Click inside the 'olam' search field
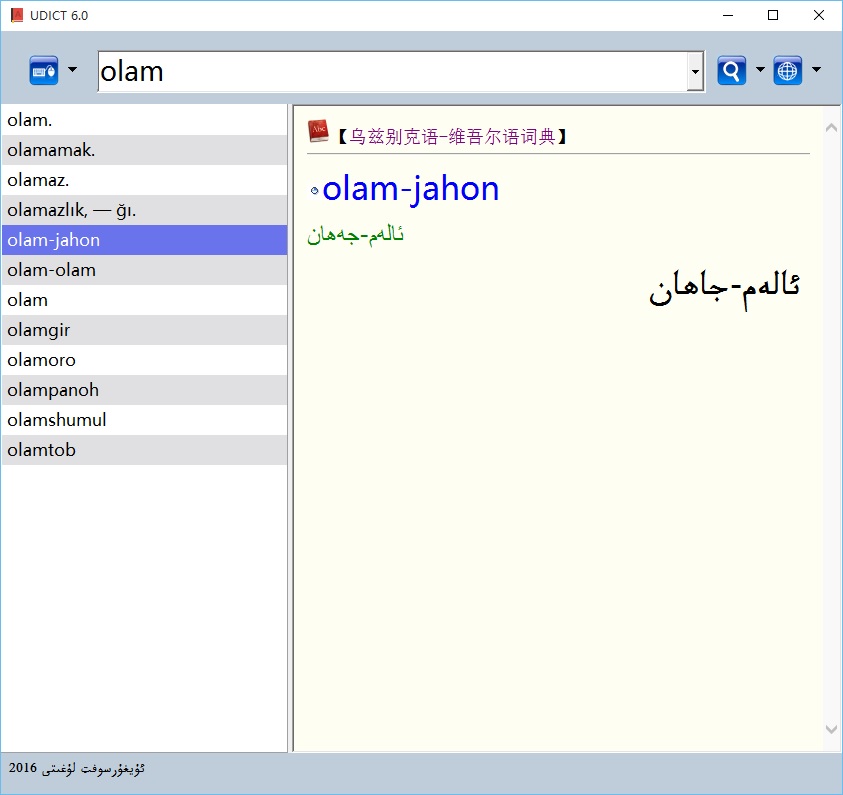The width and height of the screenshot is (843, 795). tap(390, 72)
